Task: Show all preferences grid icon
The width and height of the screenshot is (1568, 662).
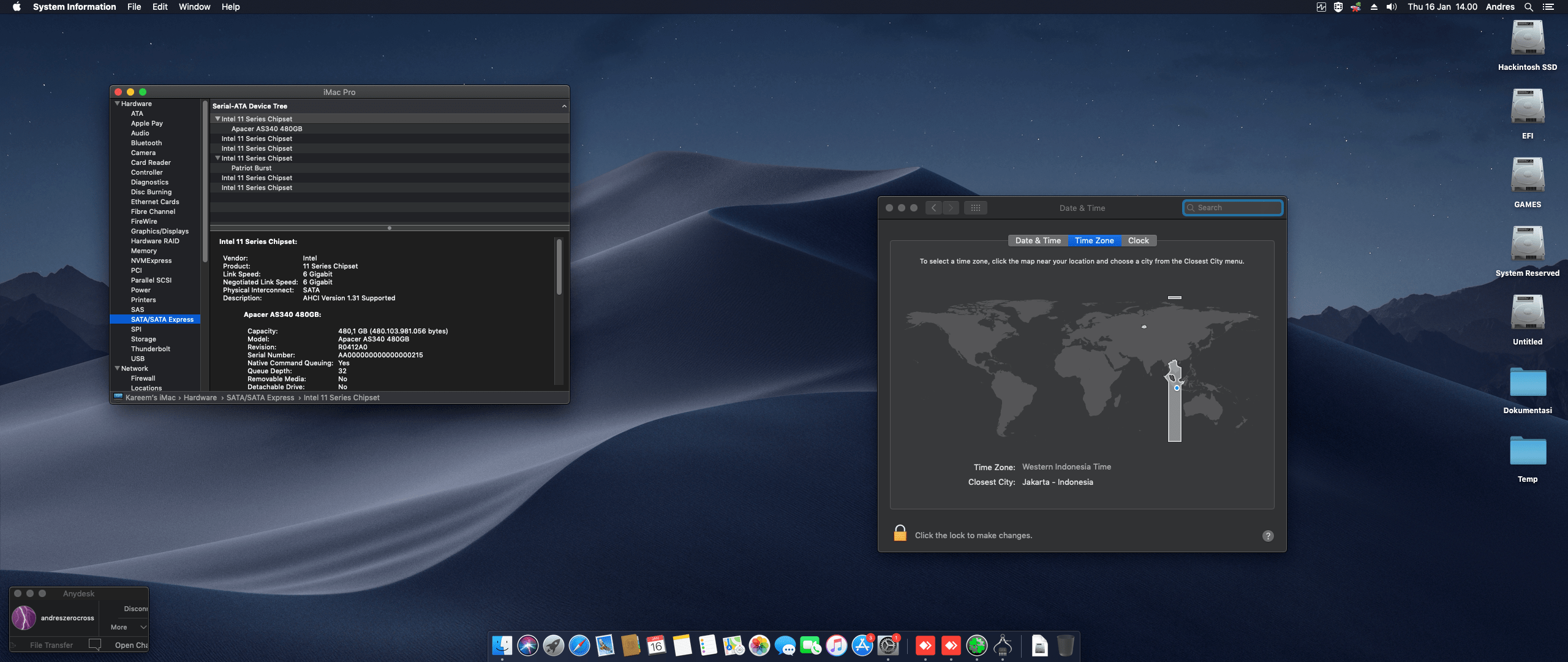Action: [975, 208]
